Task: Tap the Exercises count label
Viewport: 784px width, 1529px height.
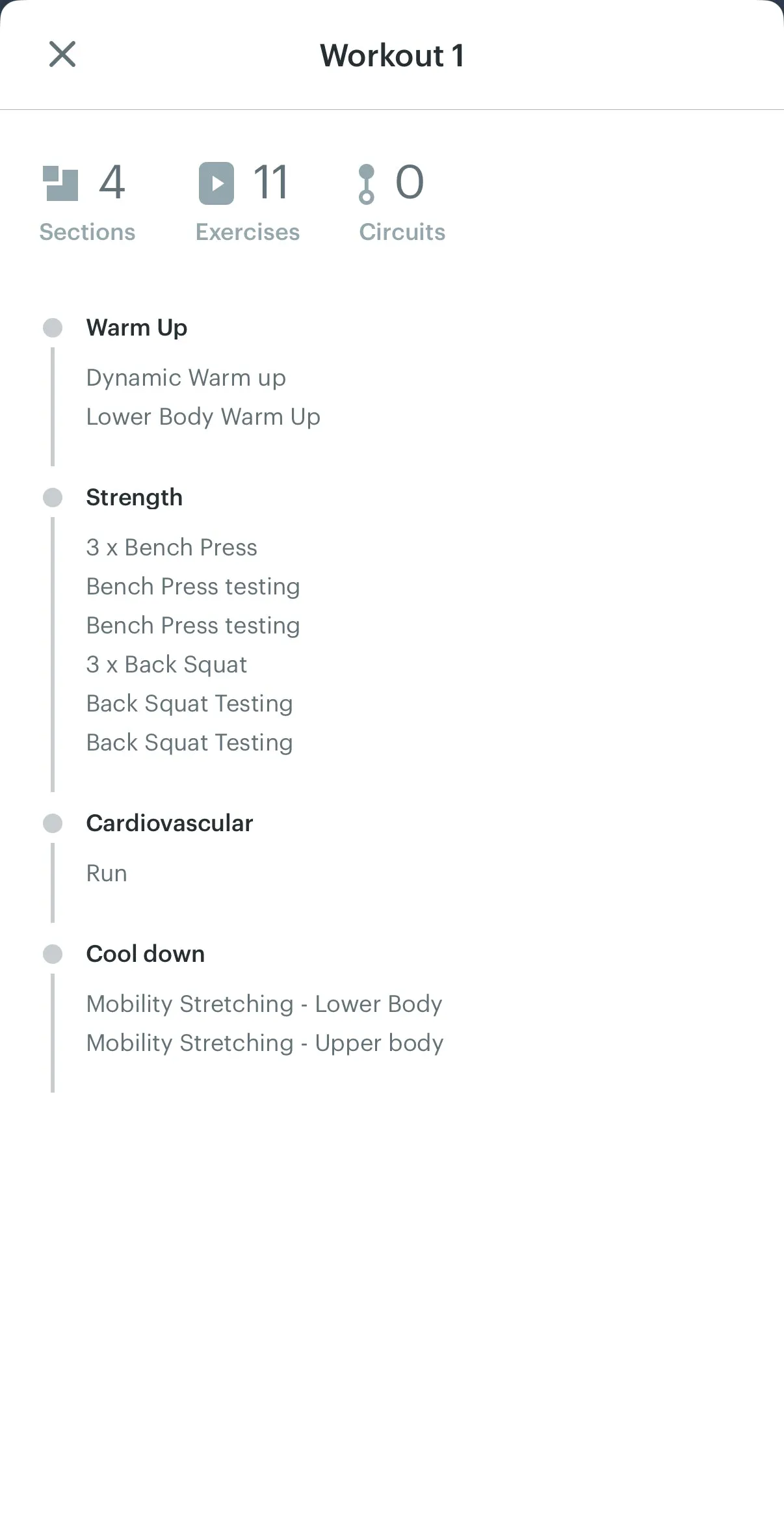Action: (248, 232)
